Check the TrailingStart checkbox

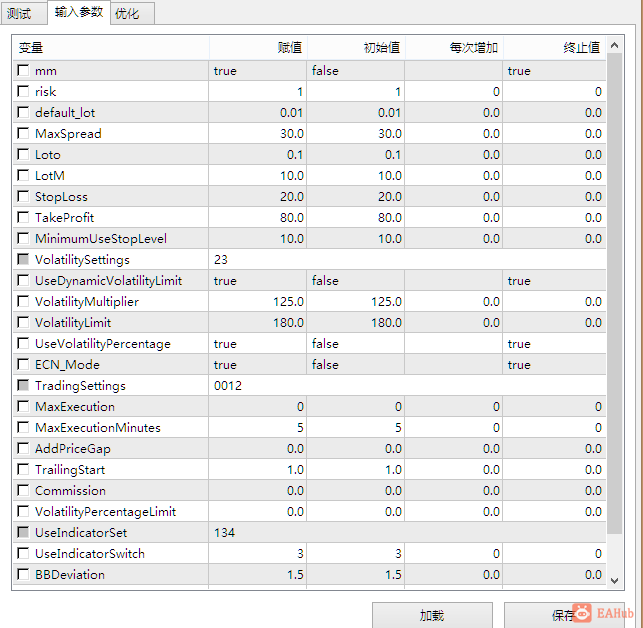click(23, 469)
